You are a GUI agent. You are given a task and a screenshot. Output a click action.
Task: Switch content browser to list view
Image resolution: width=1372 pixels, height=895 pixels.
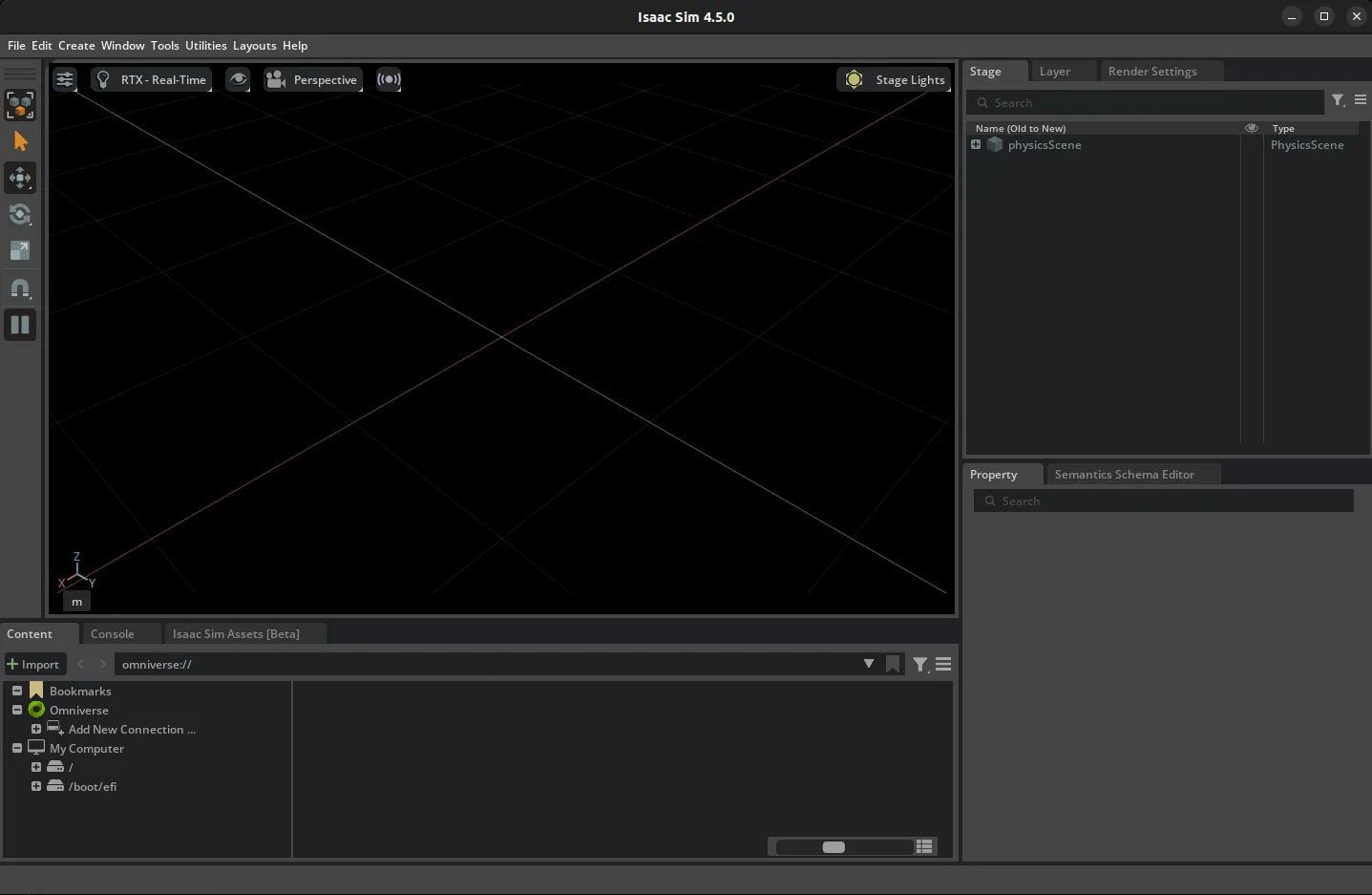coord(924,846)
